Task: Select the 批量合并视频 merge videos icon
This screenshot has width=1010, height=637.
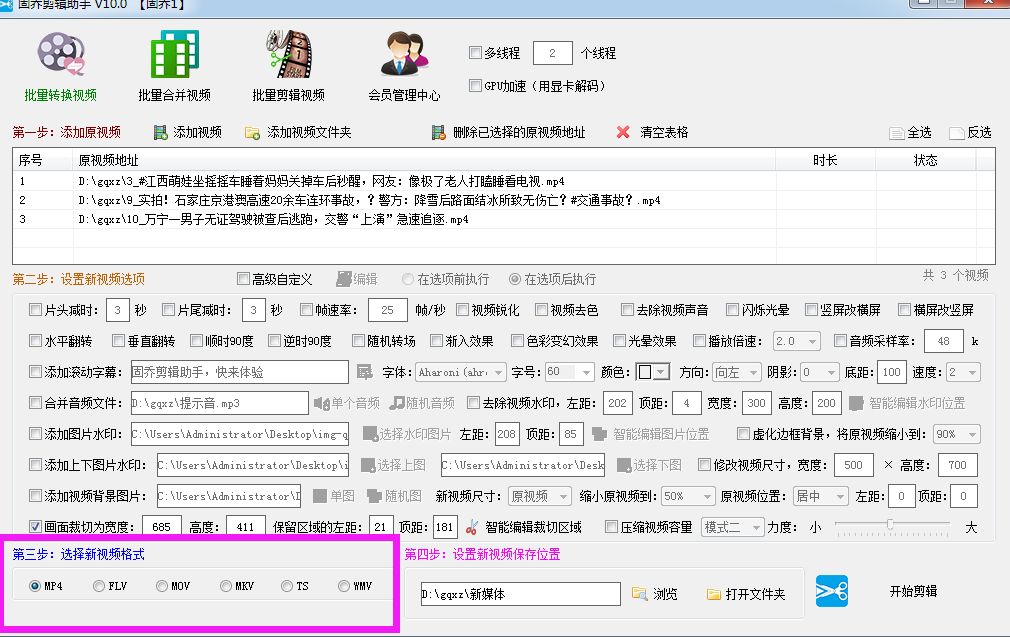Action: point(170,60)
